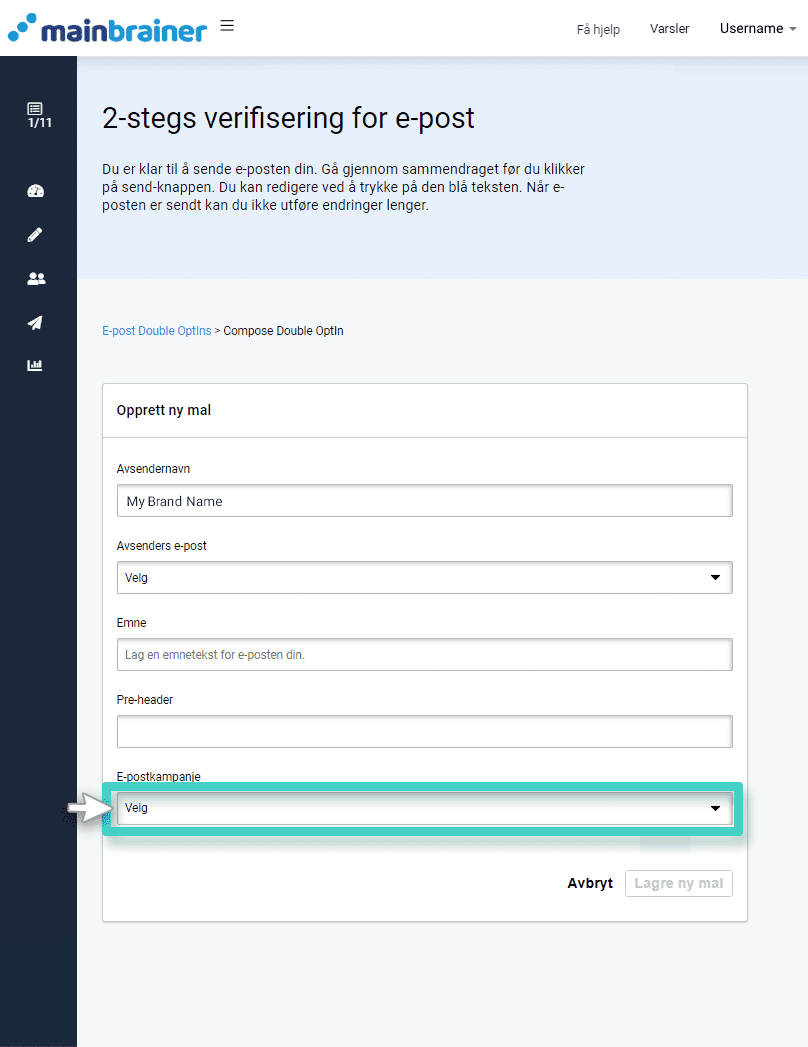Open the bar chart statistics icon
This screenshot has width=808, height=1047.
[x=36, y=365]
